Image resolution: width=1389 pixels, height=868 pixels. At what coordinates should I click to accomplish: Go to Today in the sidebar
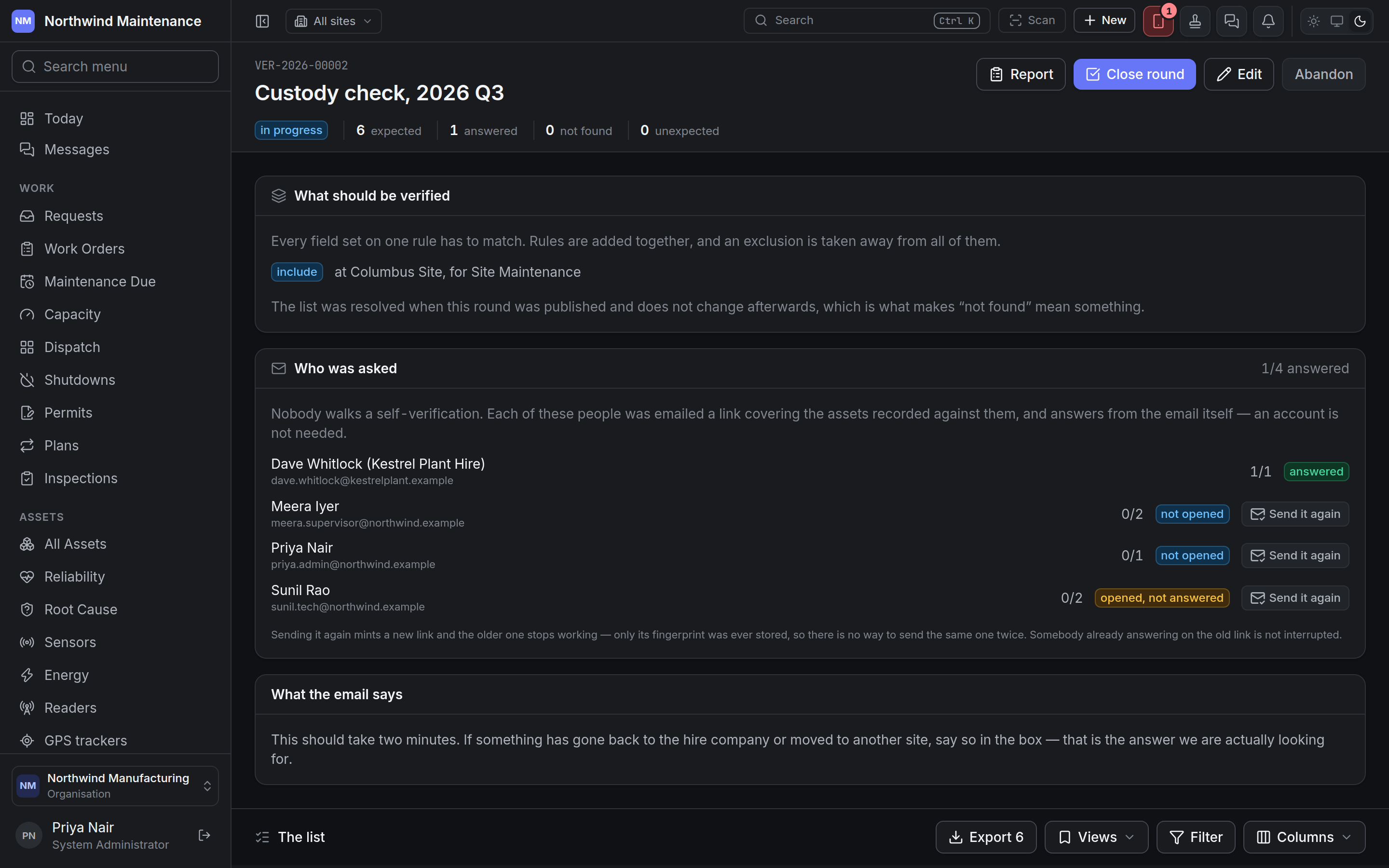115,118
